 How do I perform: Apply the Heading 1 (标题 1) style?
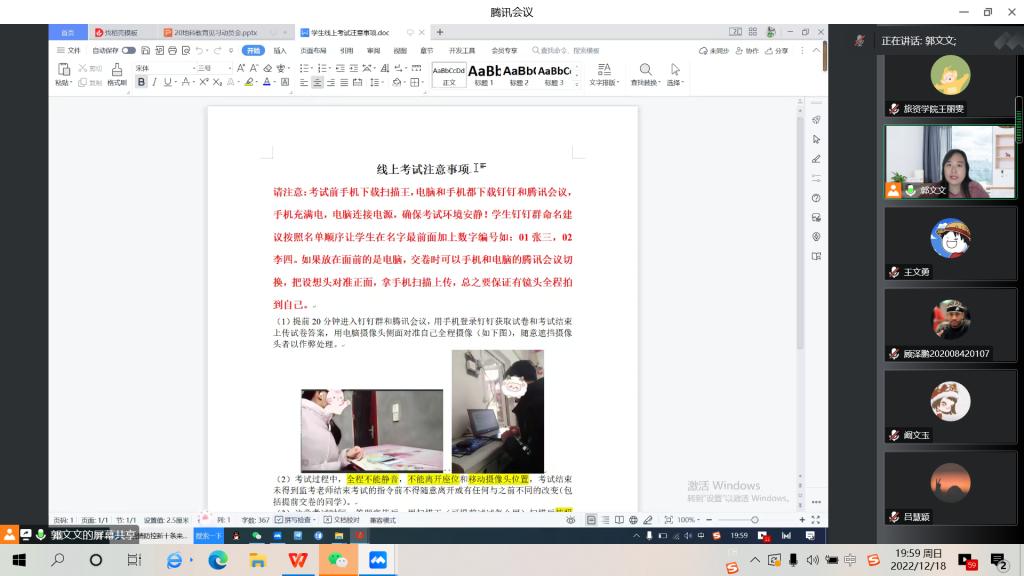[x=484, y=74]
